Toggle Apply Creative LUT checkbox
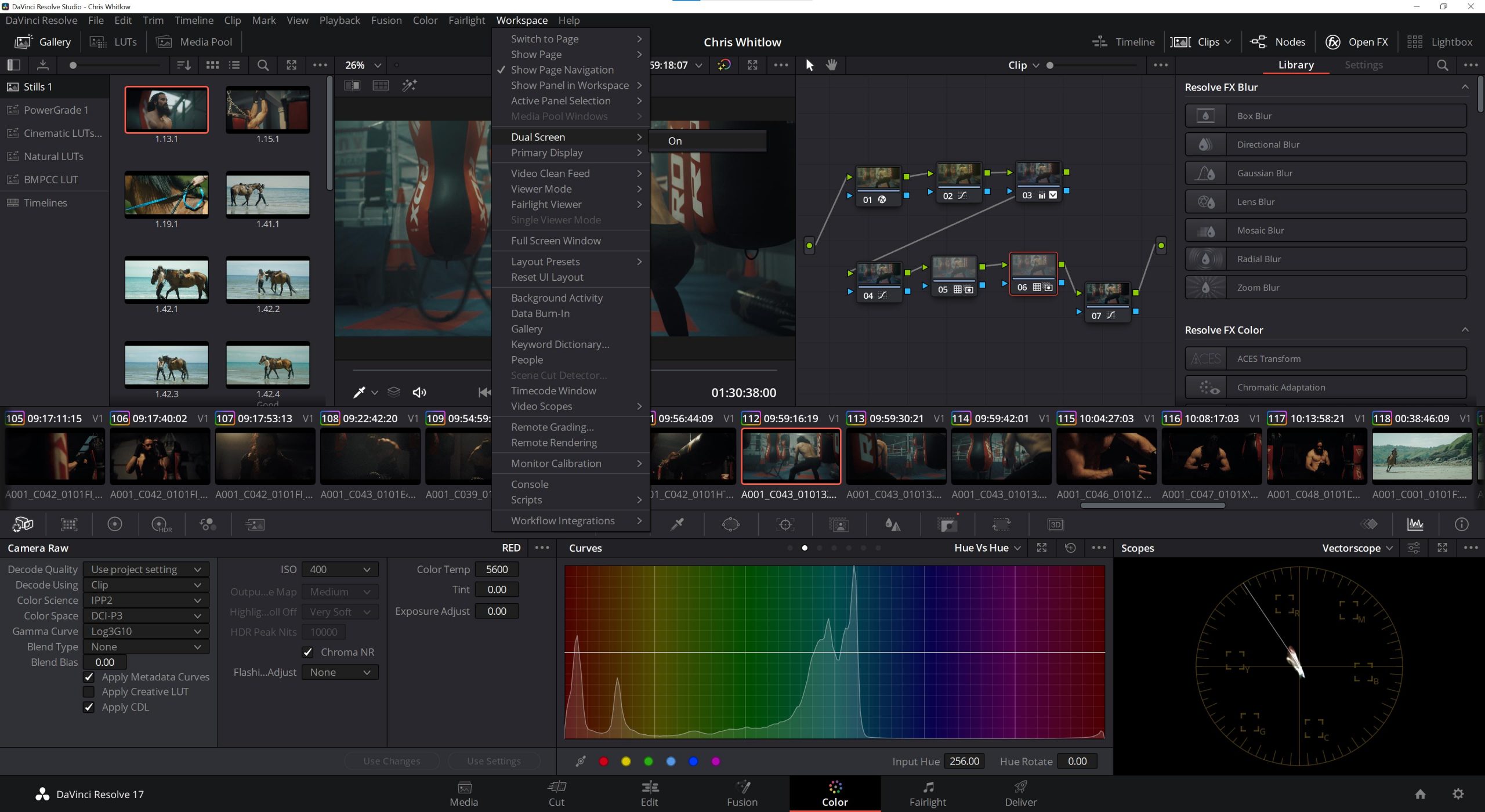The width and height of the screenshot is (1485, 812). [x=89, y=691]
